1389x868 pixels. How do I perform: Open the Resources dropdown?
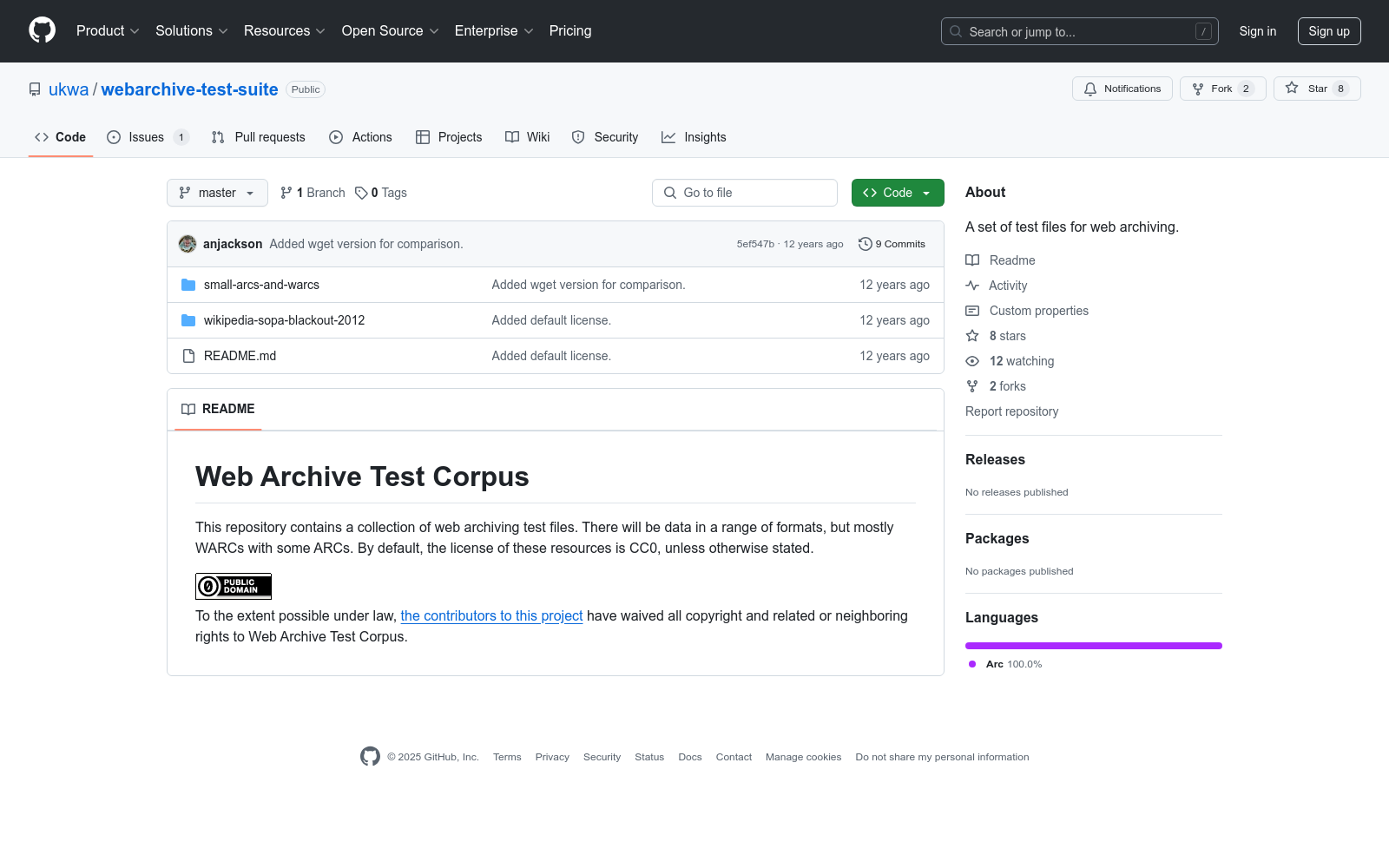click(x=285, y=31)
